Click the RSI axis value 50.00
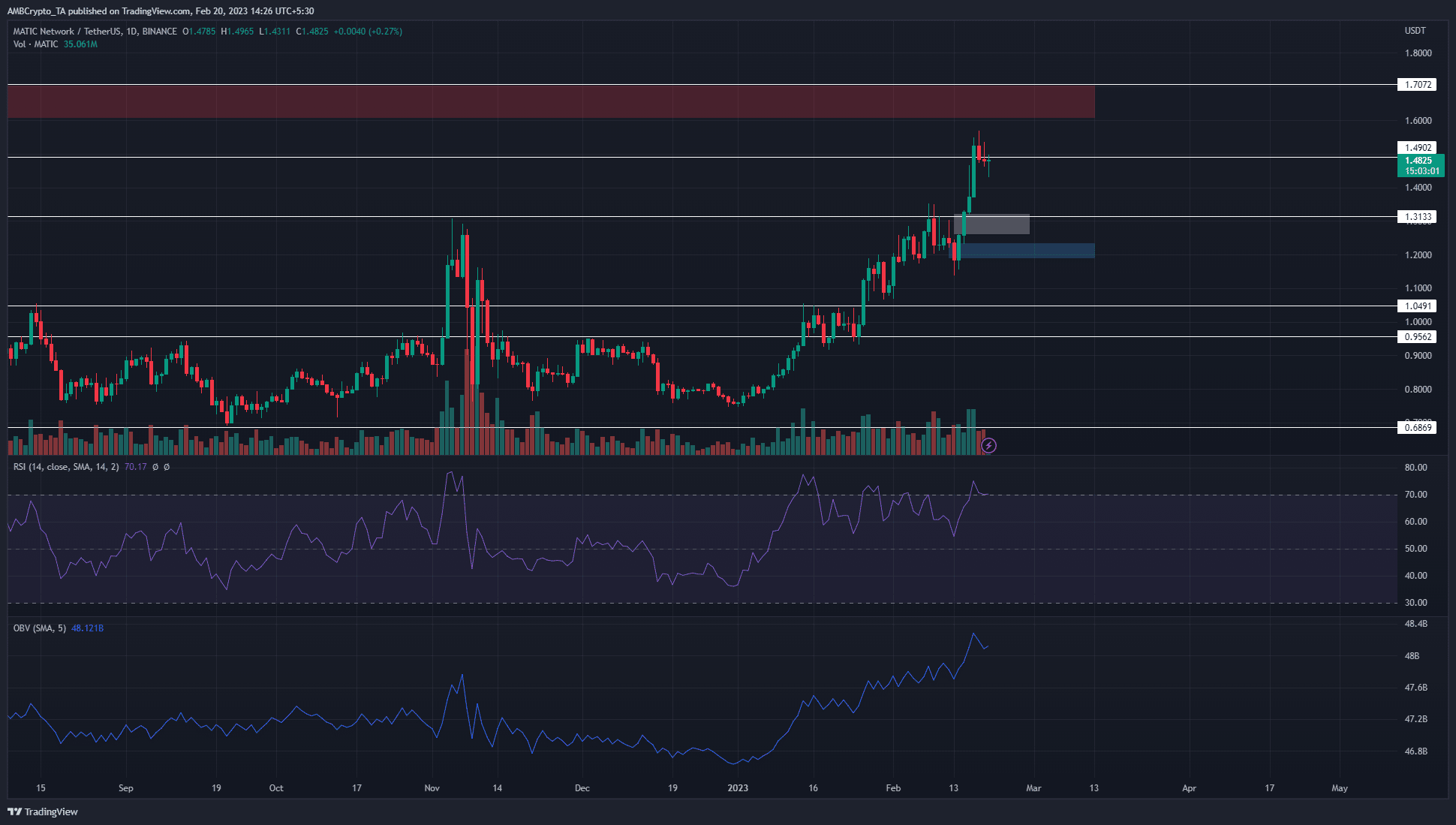Image resolution: width=1456 pixels, height=825 pixels. 1415,549
